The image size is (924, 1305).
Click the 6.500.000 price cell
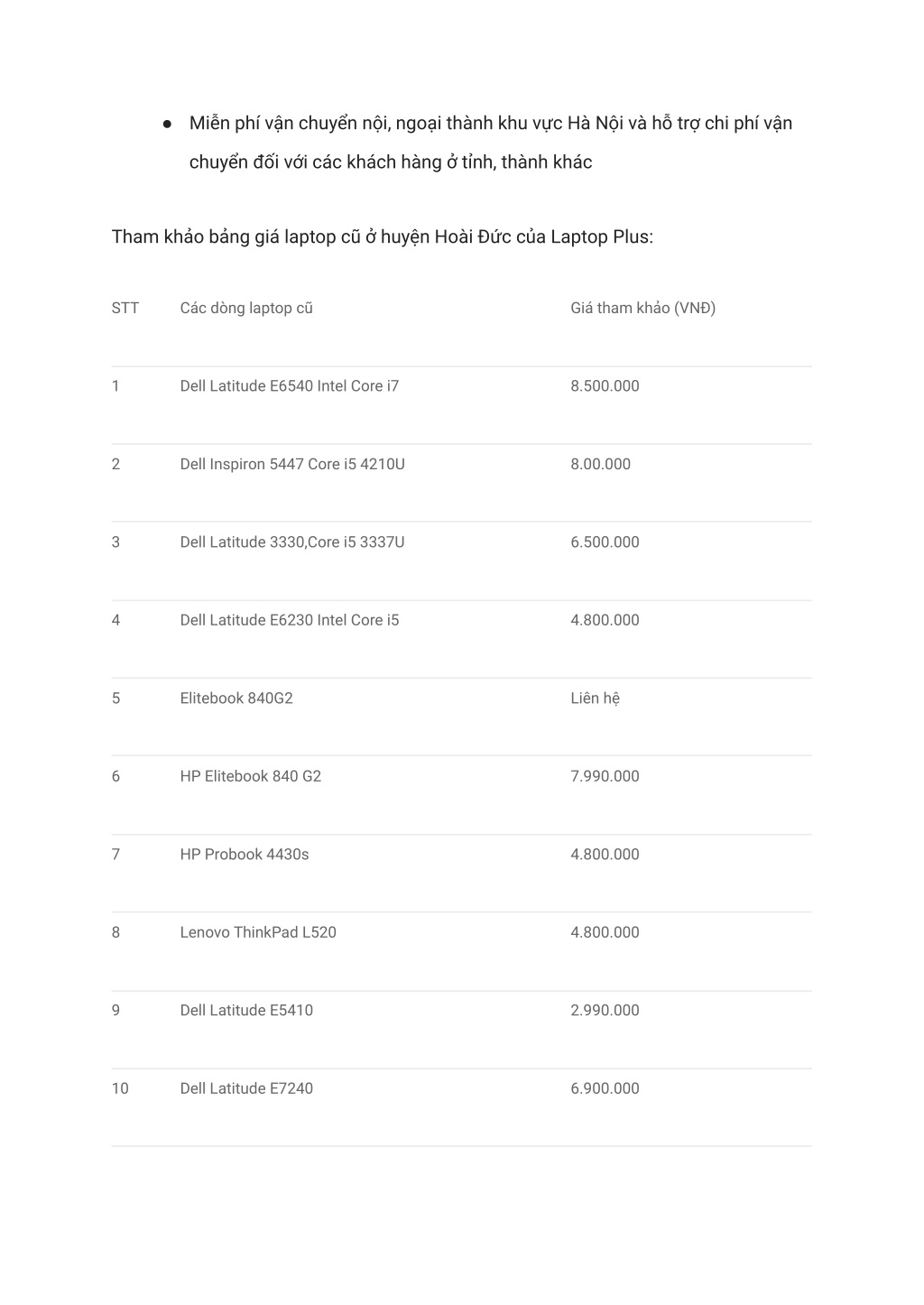605,542
